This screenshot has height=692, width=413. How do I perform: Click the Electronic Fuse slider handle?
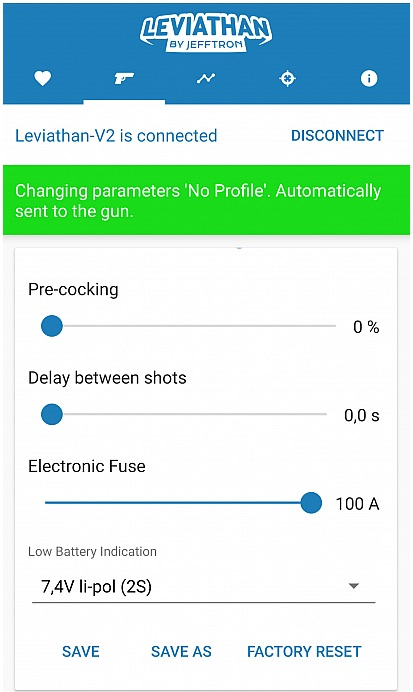311,503
